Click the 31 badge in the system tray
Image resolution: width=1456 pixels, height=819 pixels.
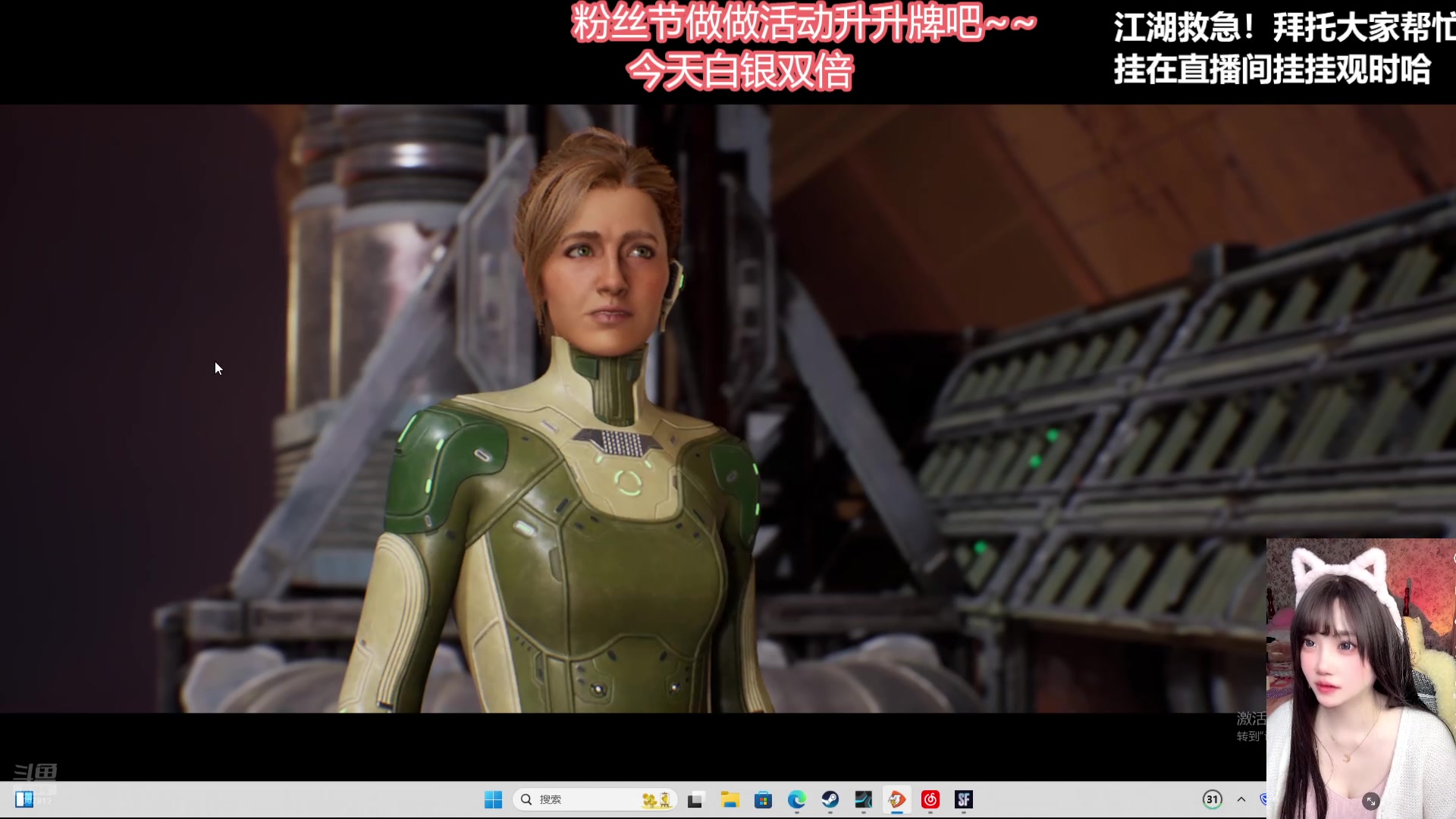(1213, 799)
